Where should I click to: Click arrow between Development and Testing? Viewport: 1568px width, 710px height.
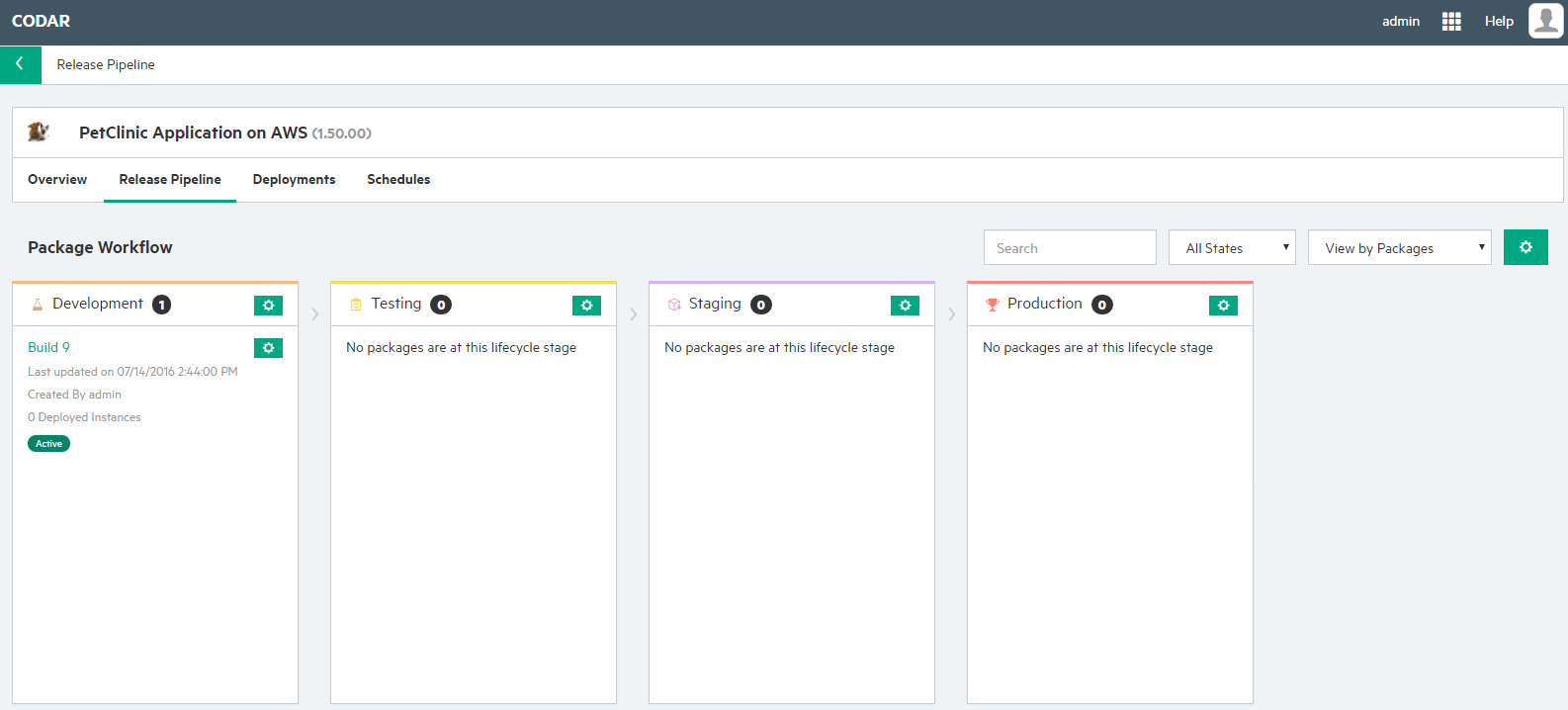(314, 314)
